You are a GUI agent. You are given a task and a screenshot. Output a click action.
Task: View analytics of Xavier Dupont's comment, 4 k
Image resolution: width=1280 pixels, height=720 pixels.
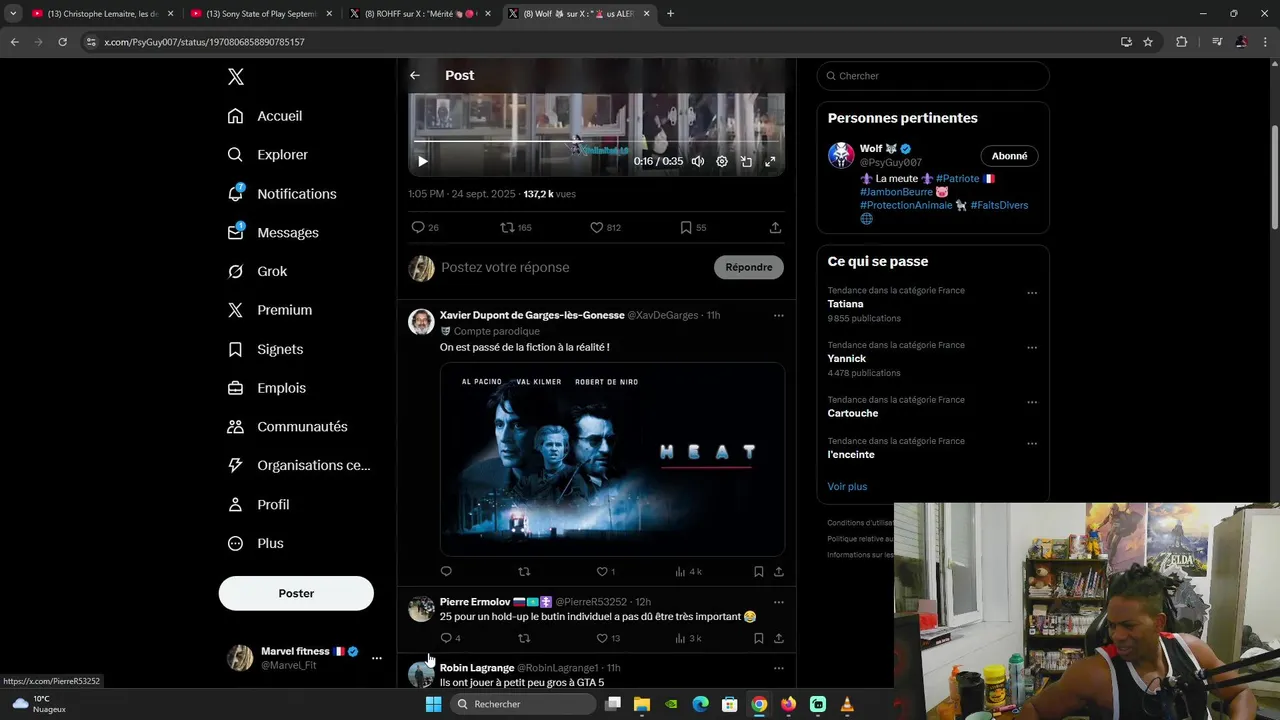(688, 572)
